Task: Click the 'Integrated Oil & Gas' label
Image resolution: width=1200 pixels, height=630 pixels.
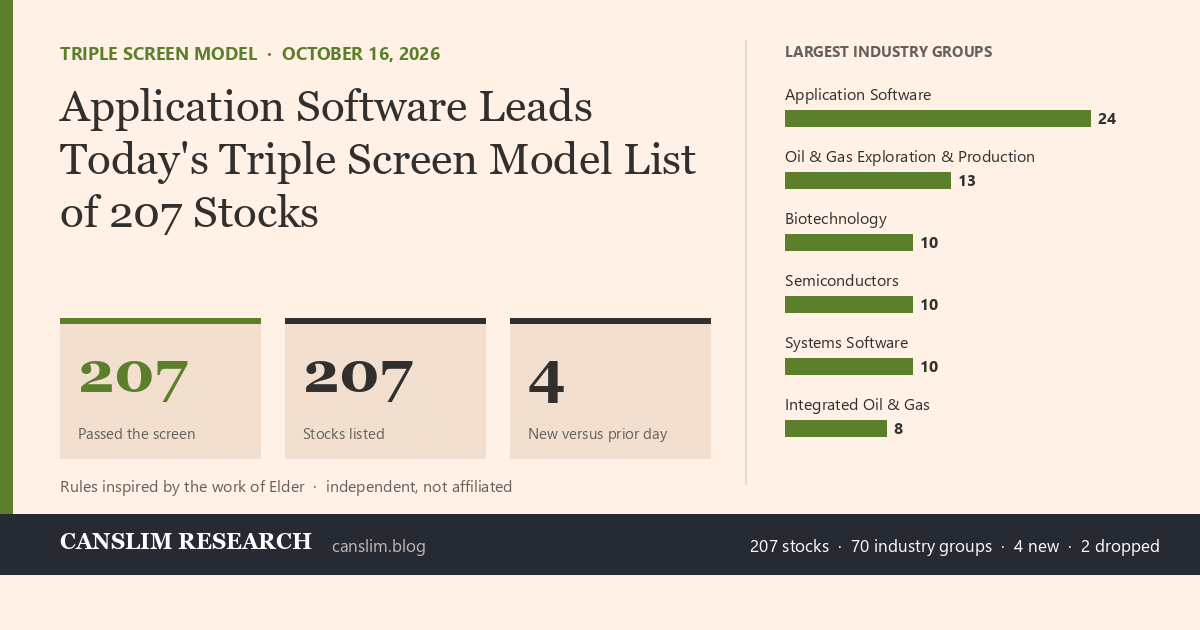Action: pos(858,405)
